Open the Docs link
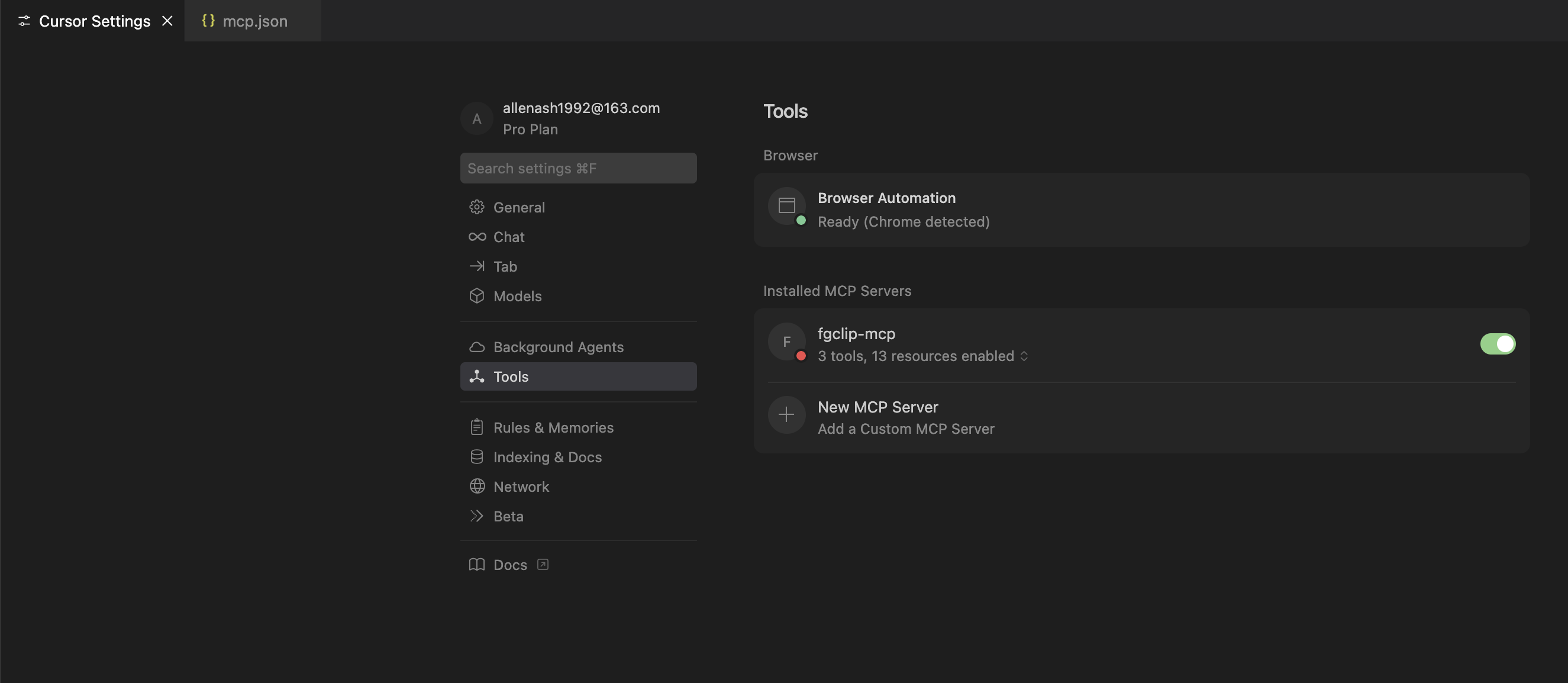 [x=578, y=564]
